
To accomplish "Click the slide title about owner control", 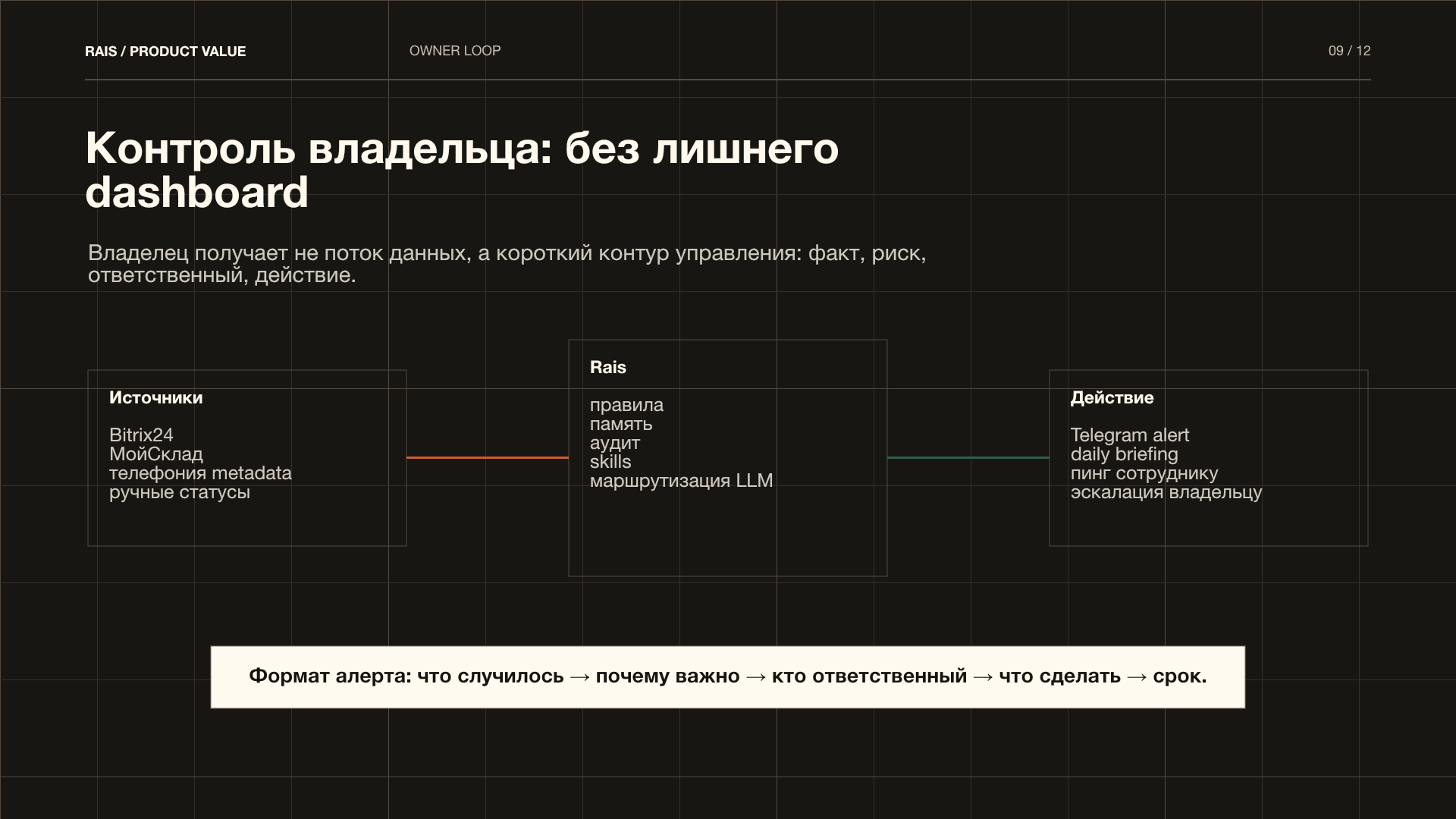I will click(x=463, y=171).
